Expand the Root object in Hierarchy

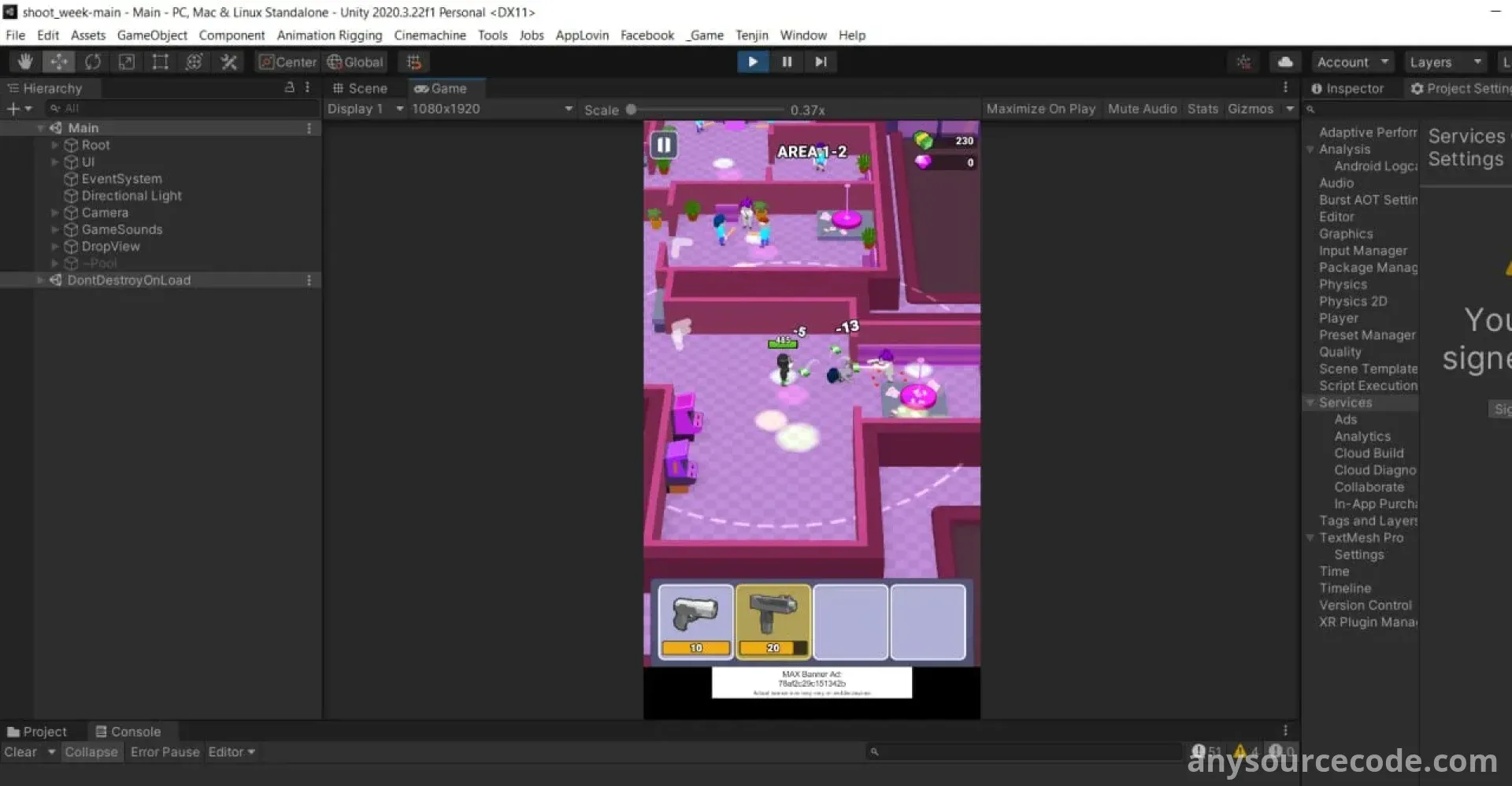click(55, 145)
